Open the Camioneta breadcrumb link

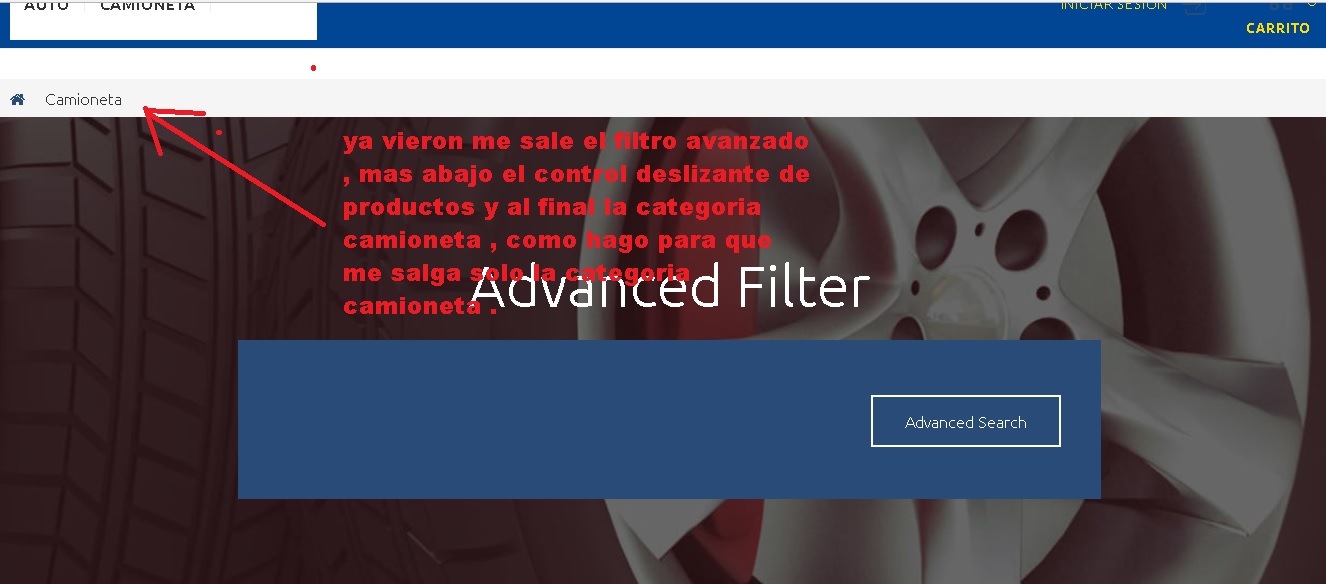pos(83,100)
